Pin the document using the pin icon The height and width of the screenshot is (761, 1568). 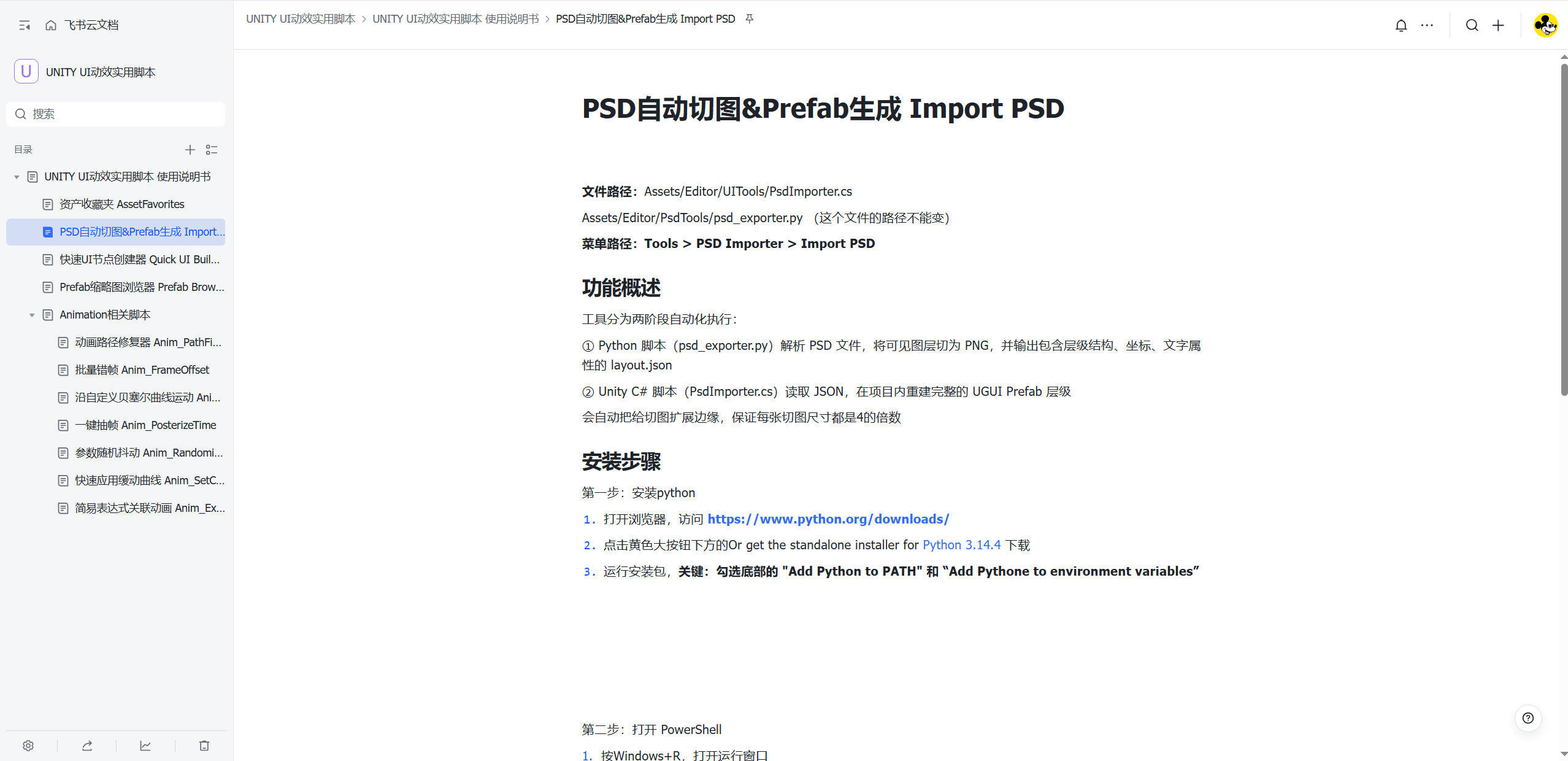[x=749, y=19]
